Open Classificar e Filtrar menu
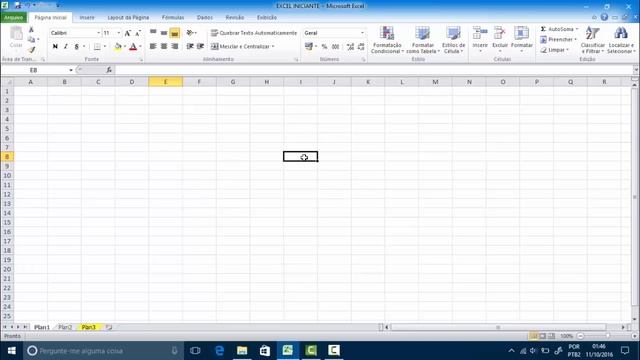Screen dimensions: 640x360 pyautogui.click(x=593, y=40)
